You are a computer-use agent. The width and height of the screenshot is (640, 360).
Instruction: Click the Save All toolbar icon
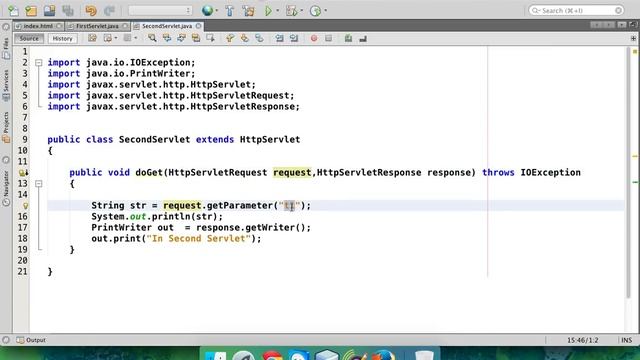pos(68,11)
